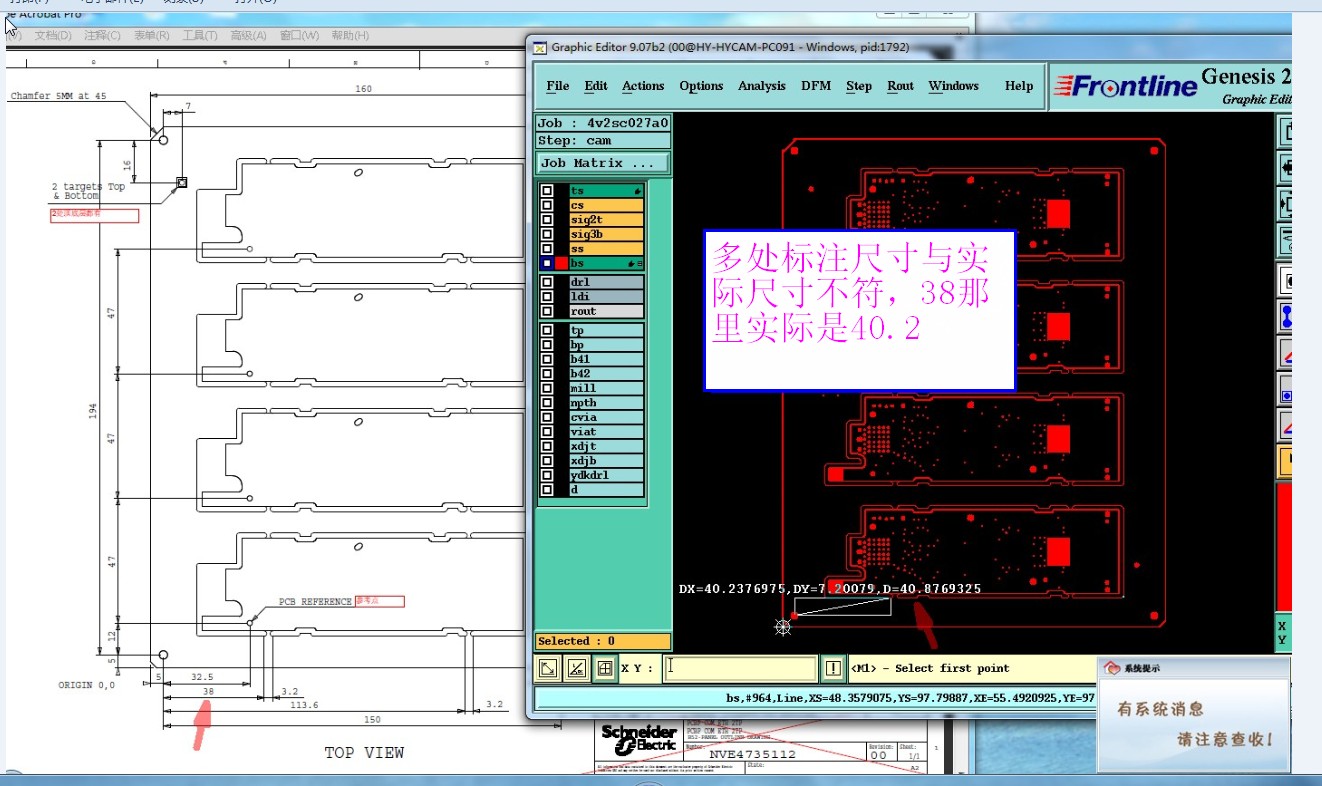The image size is (1322, 786).
Task: Open the Step menu
Action: click(859, 86)
